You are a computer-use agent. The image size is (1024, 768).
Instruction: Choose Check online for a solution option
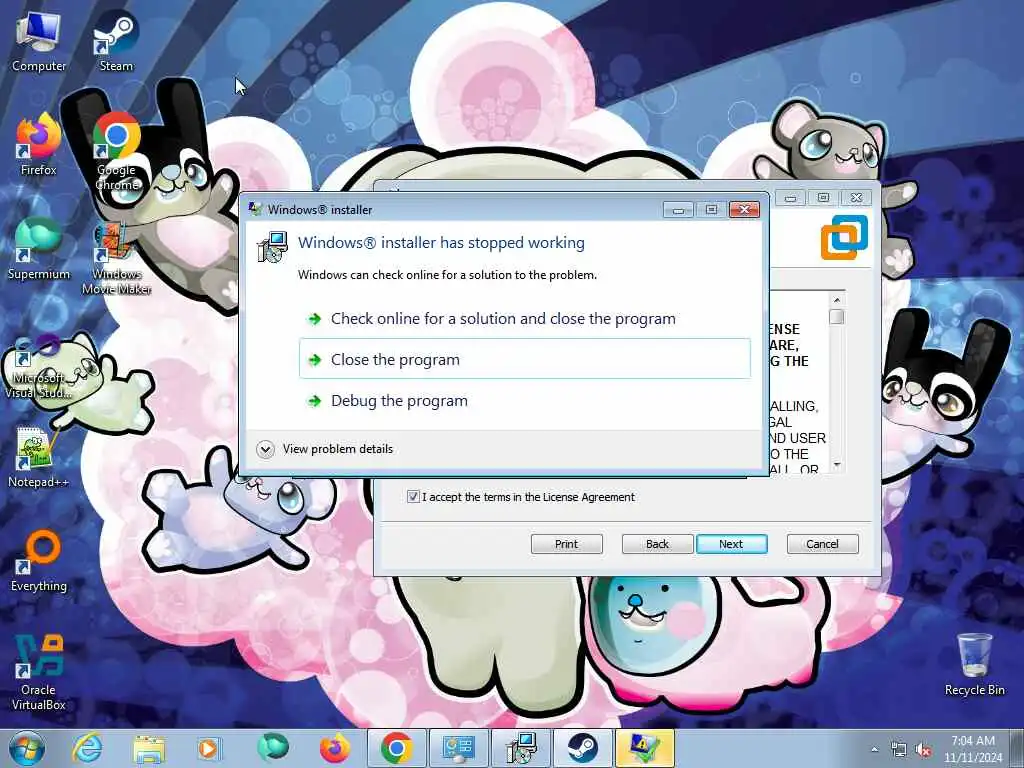(524, 319)
